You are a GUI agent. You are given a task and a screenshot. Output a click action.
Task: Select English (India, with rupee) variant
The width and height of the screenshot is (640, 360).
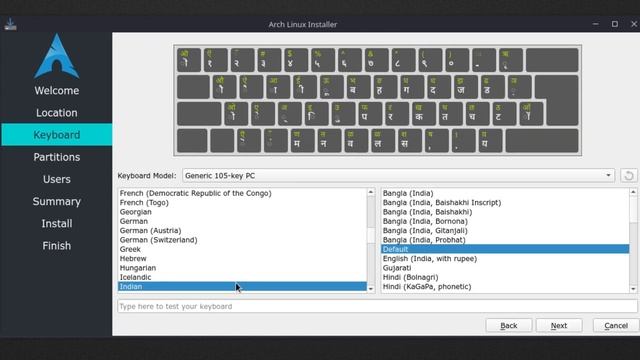[505, 259]
